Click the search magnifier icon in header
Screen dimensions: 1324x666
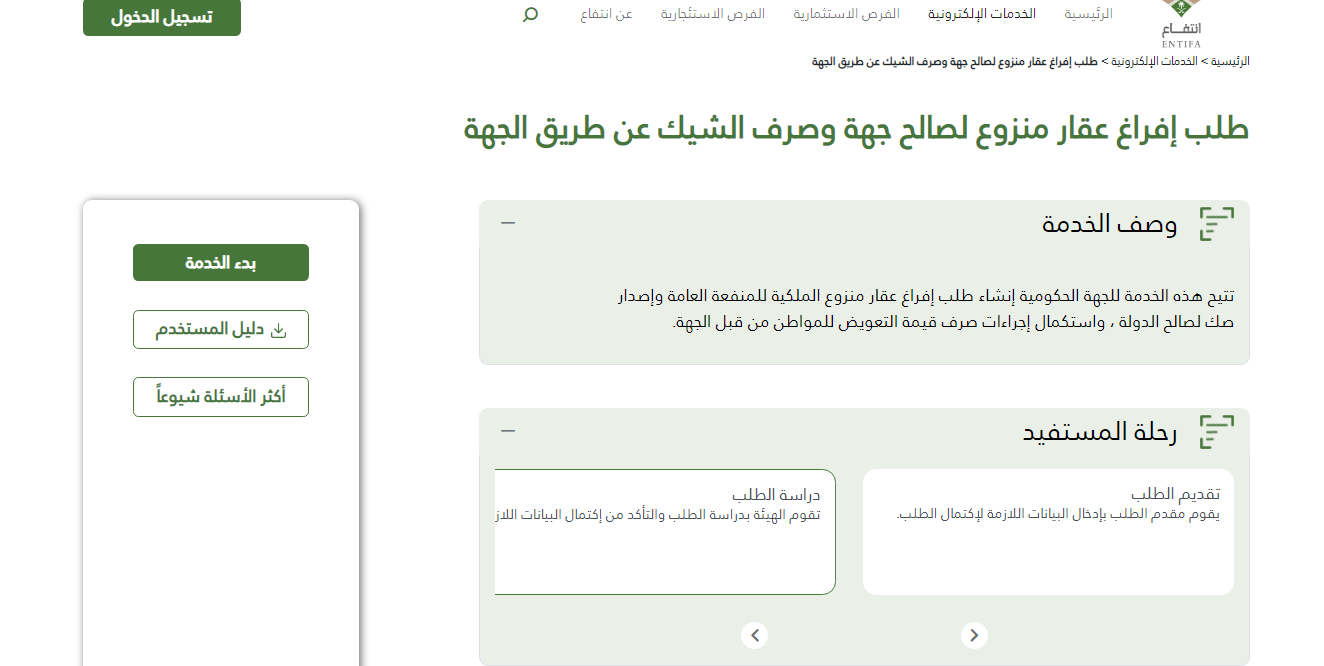click(x=530, y=14)
